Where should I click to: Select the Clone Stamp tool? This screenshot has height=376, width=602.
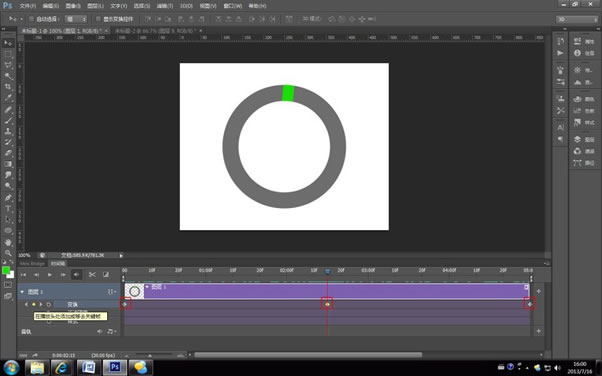click(x=8, y=131)
